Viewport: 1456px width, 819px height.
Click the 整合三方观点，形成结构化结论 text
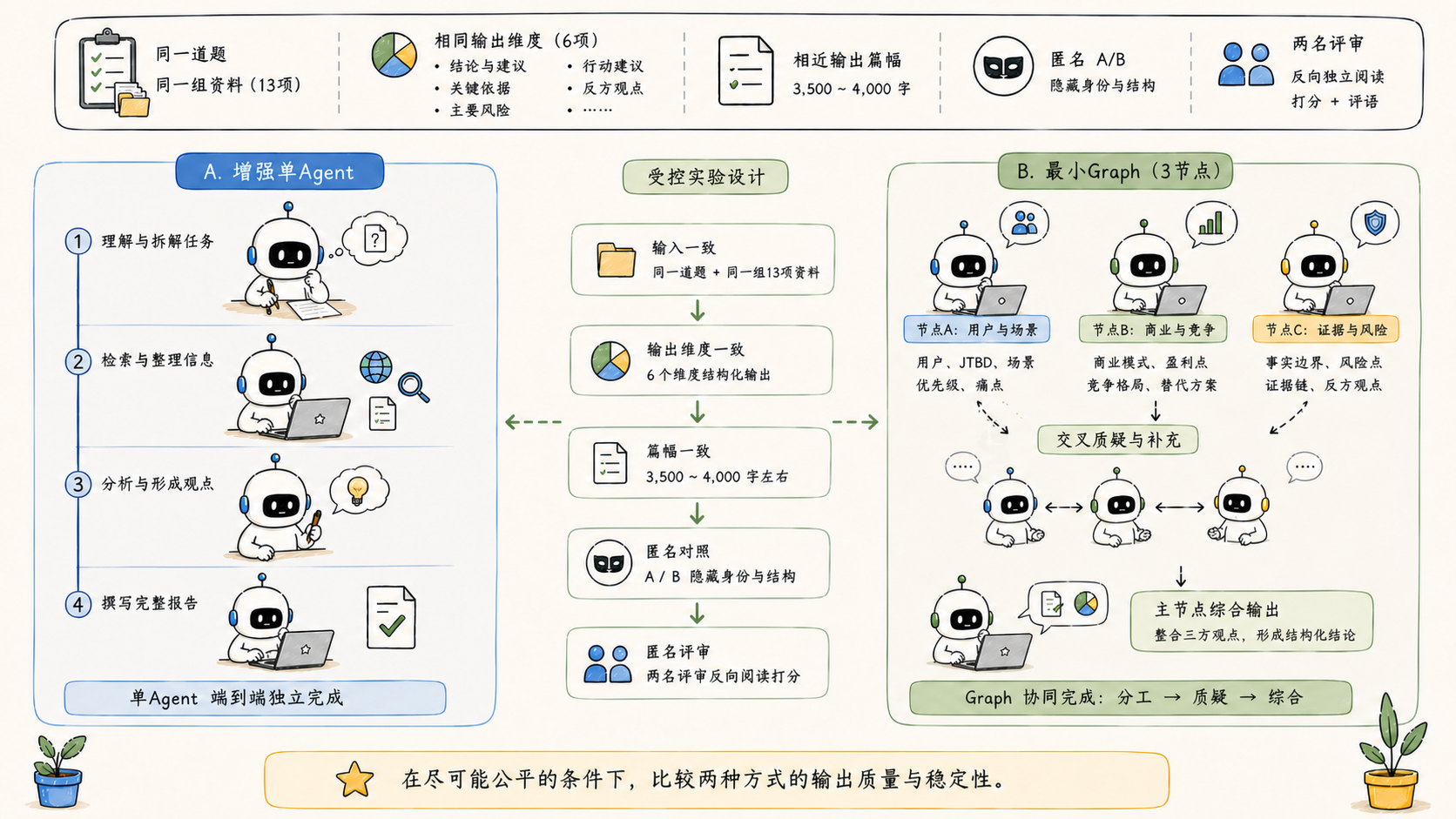pyautogui.click(x=1255, y=635)
